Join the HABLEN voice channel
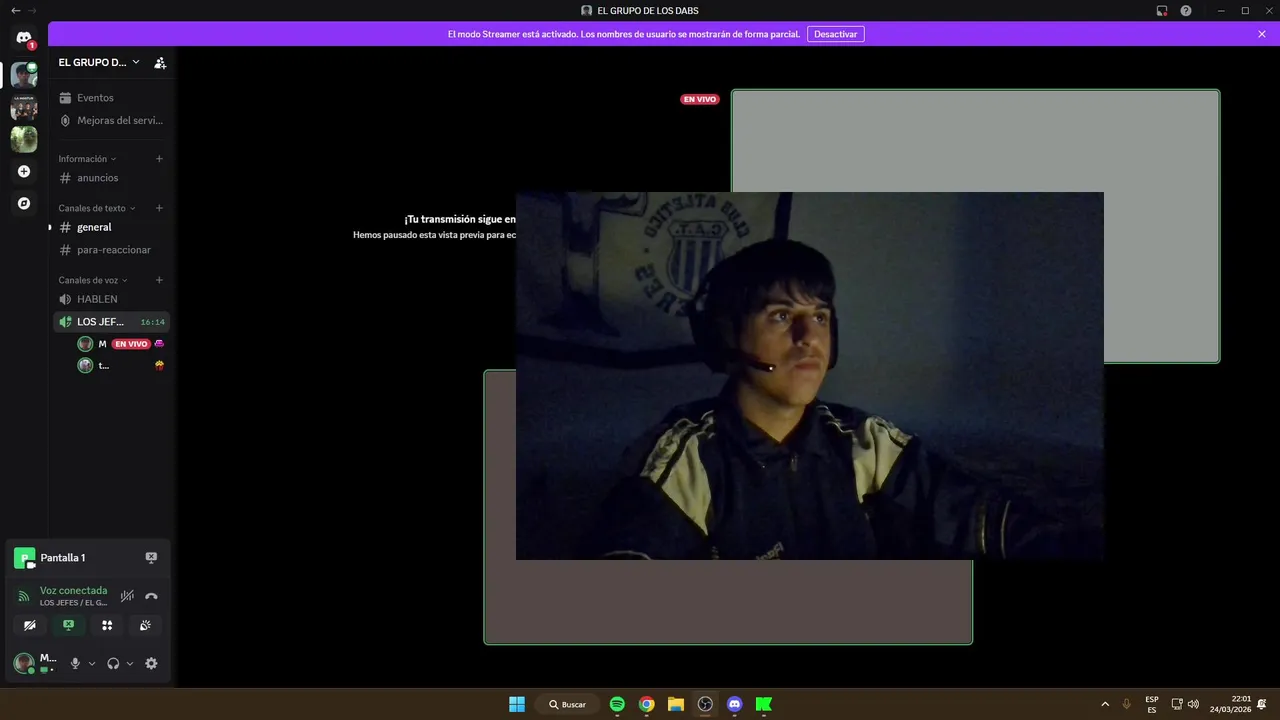Viewport: 1280px width, 720px height. tap(111, 299)
